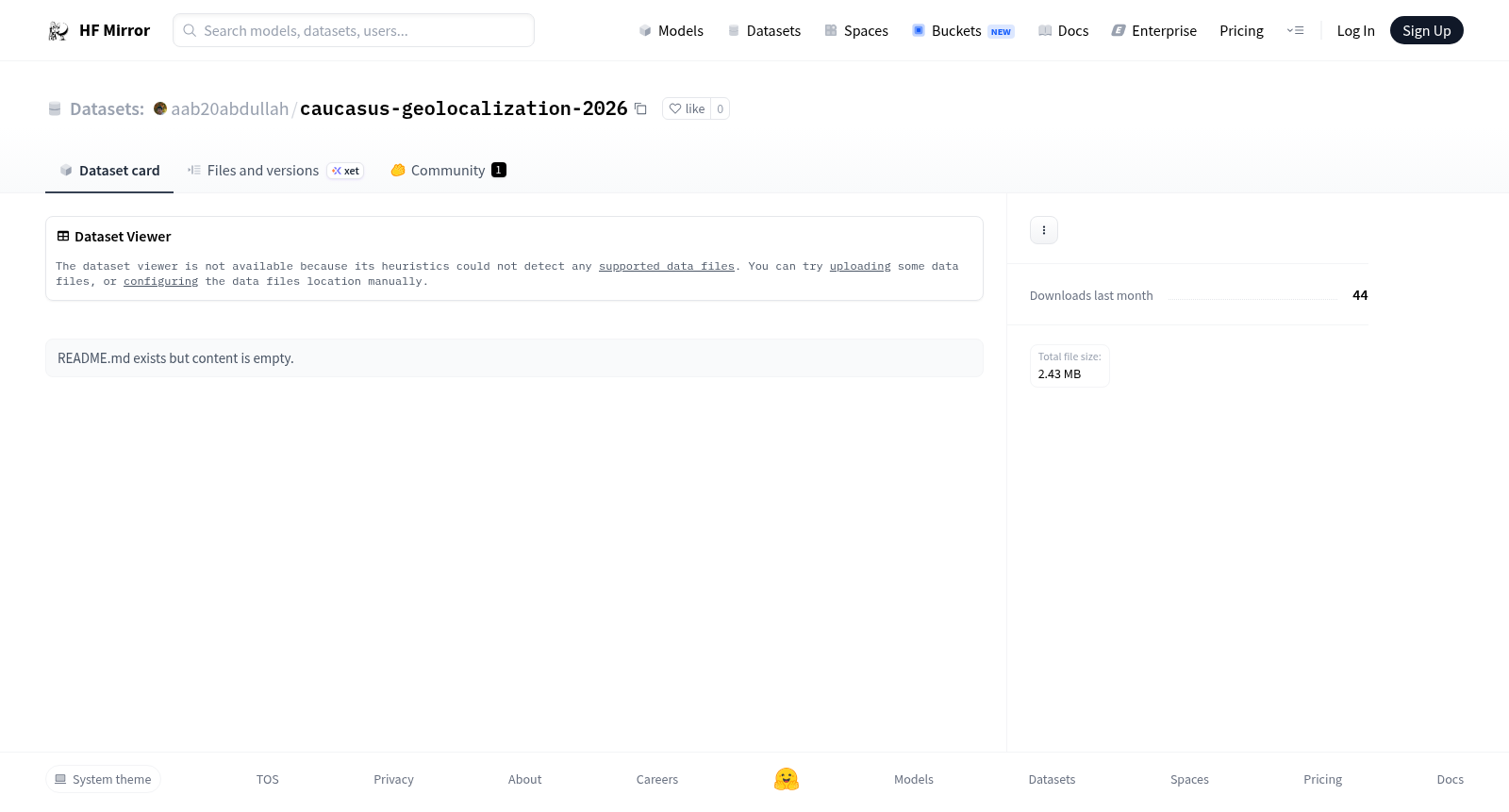Click the Total file size 2.43 MB box
The width and height of the screenshot is (1509, 812).
tap(1070, 365)
